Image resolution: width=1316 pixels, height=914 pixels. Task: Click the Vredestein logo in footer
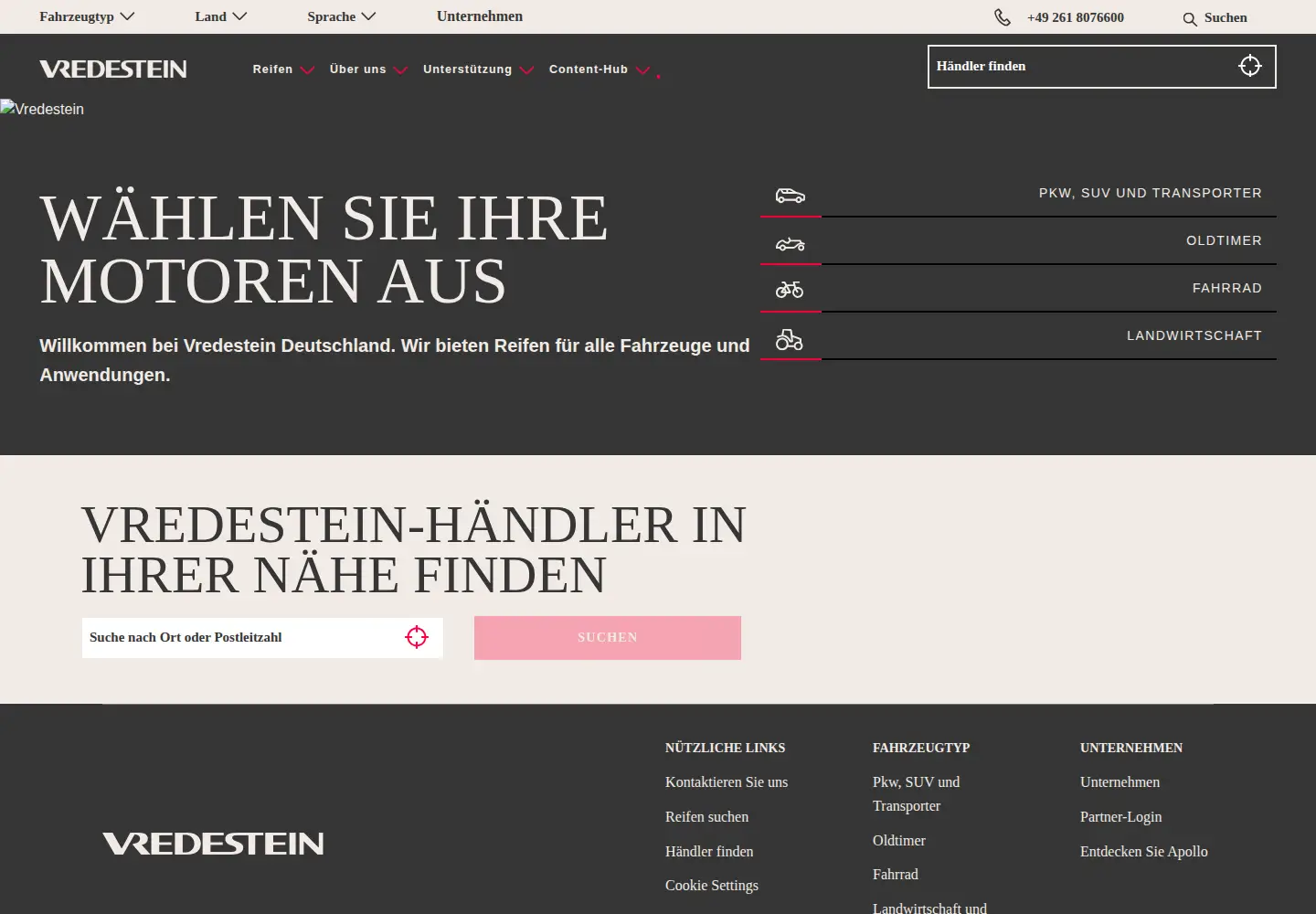(213, 844)
